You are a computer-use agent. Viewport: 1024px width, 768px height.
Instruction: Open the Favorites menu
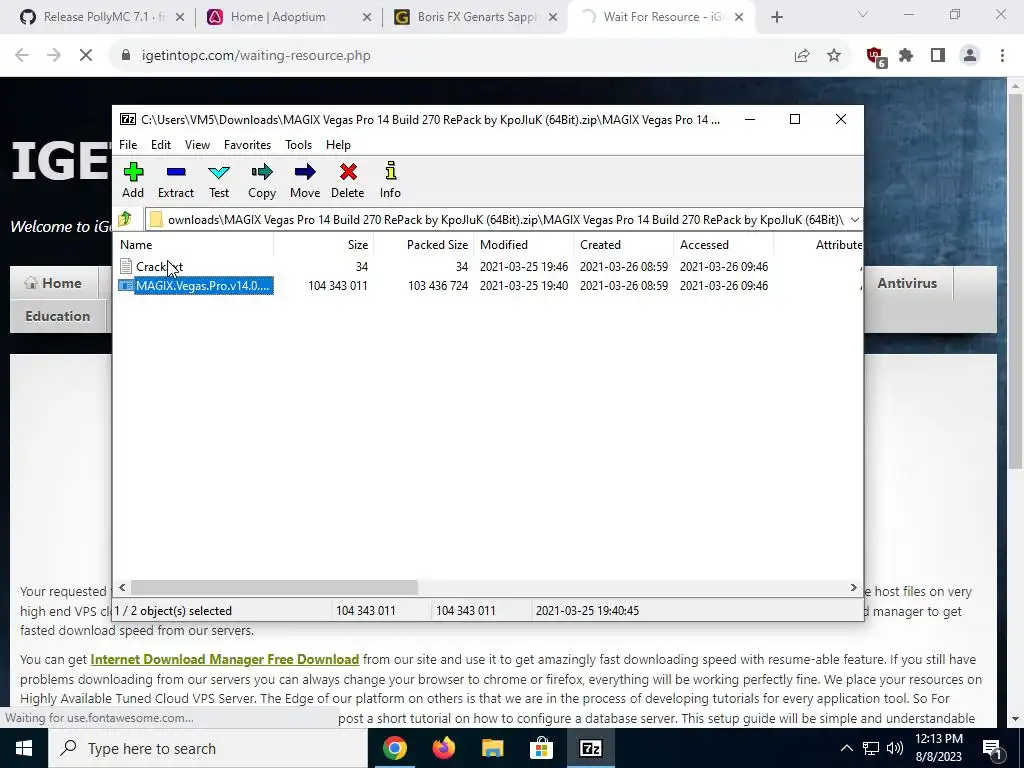coord(248,145)
